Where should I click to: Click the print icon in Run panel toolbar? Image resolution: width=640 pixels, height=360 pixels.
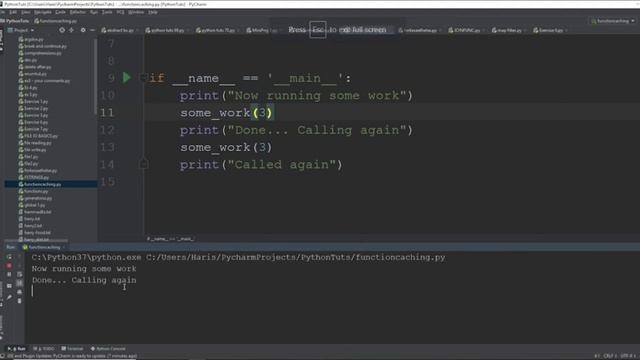(19, 292)
